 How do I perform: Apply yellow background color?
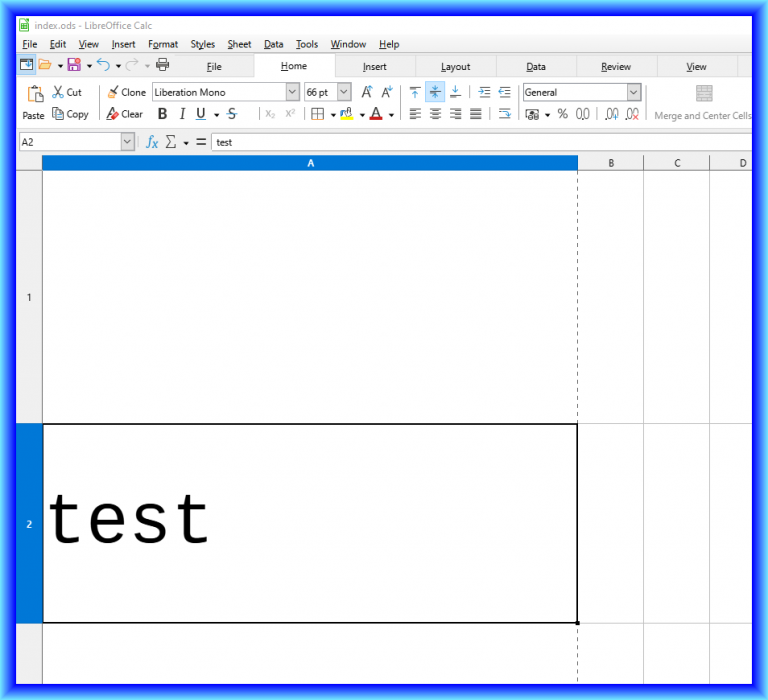pyautogui.click(x=347, y=114)
